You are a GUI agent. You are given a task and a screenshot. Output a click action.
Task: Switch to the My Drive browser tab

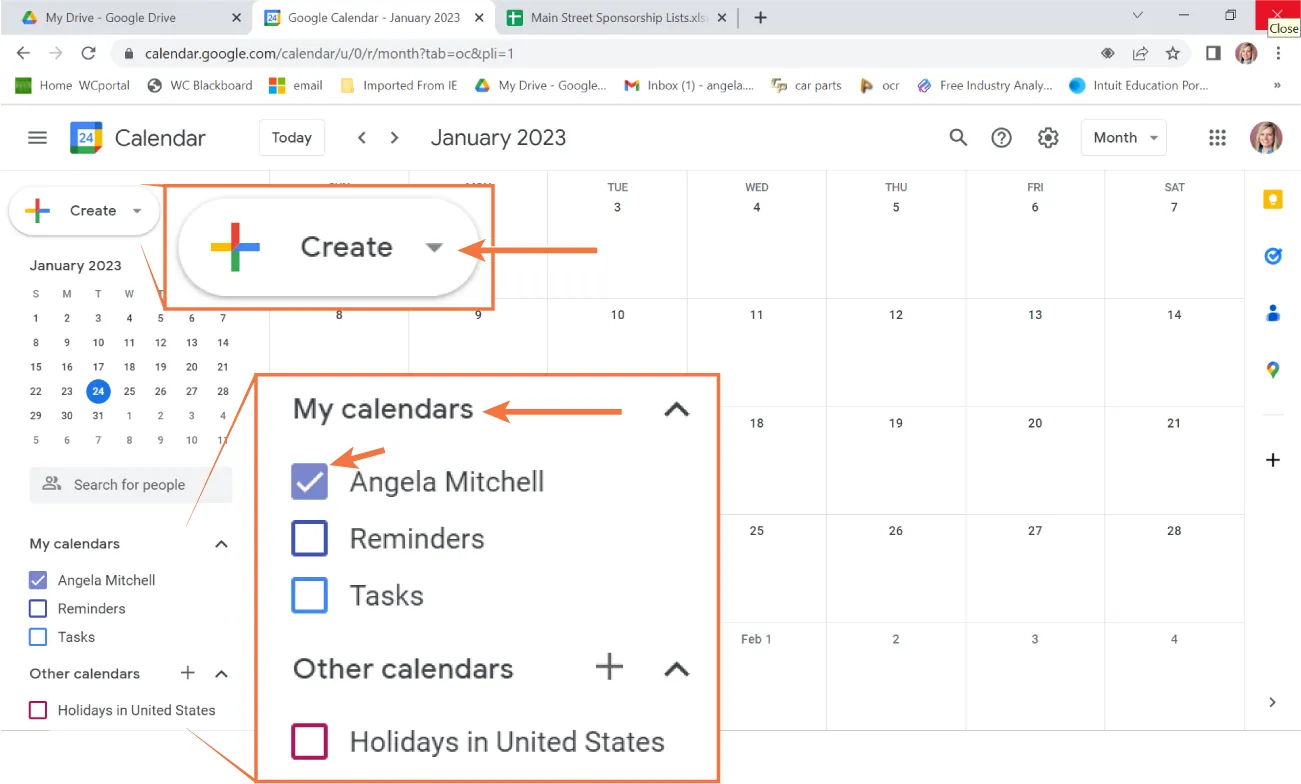coord(110,17)
